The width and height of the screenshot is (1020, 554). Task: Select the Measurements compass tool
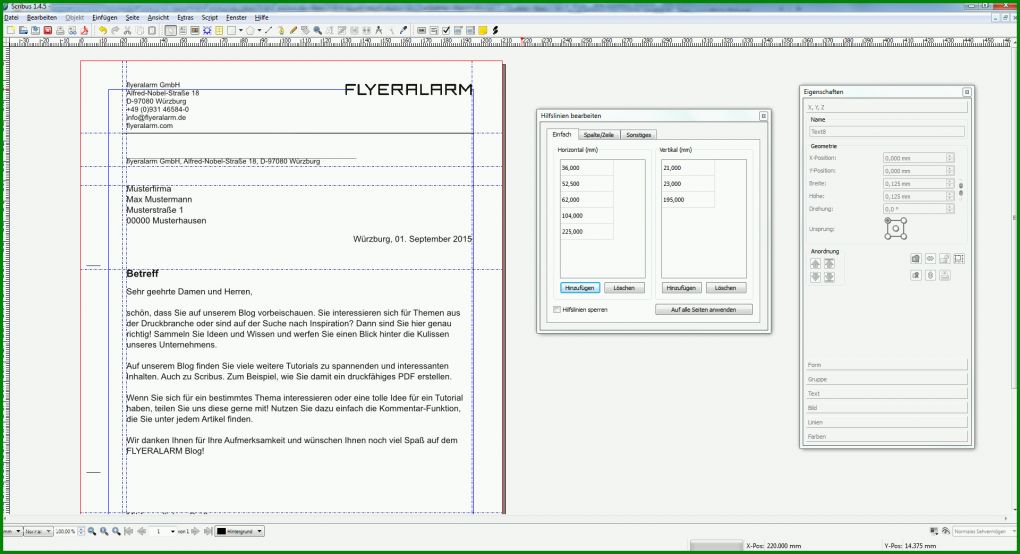(379, 30)
